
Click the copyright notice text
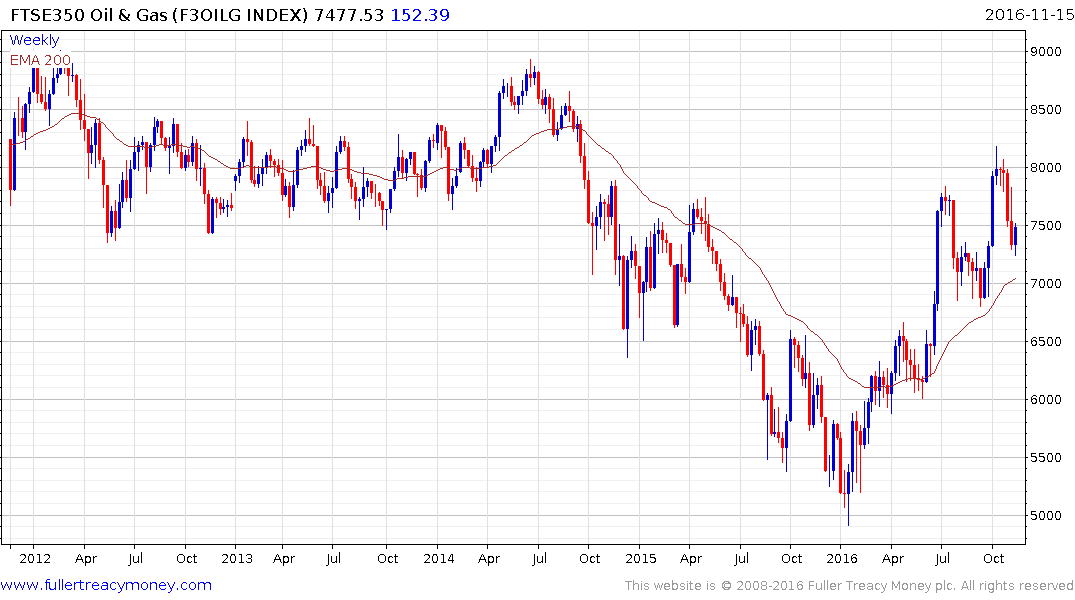(849, 586)
